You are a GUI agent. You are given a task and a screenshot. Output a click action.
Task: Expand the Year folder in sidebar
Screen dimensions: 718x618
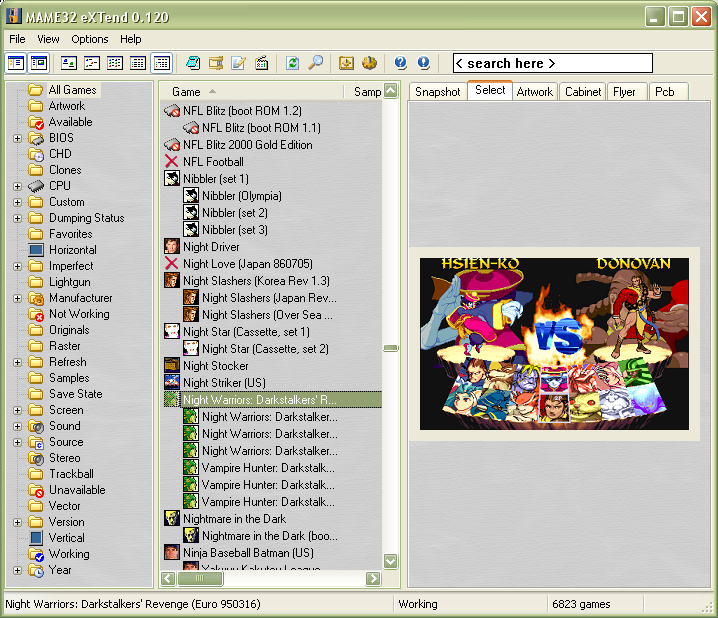coord(17,570)
